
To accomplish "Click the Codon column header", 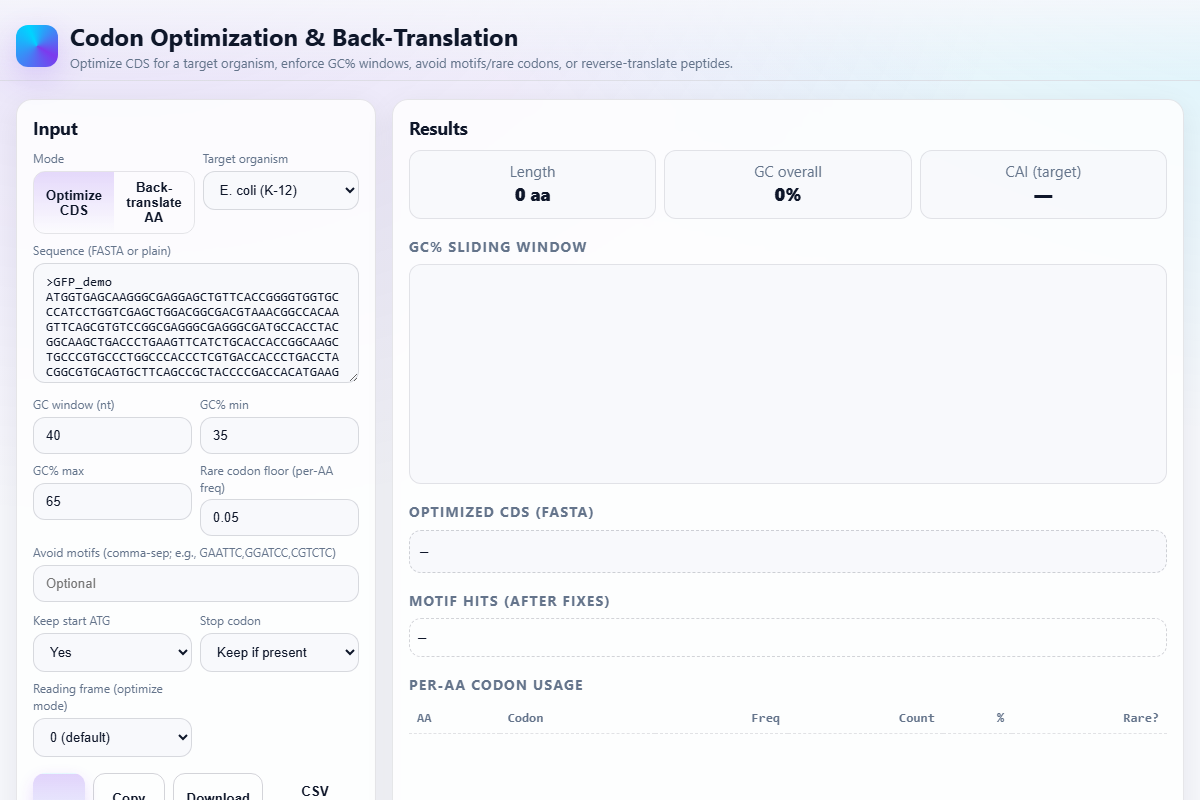I will (x=525, y=718).
